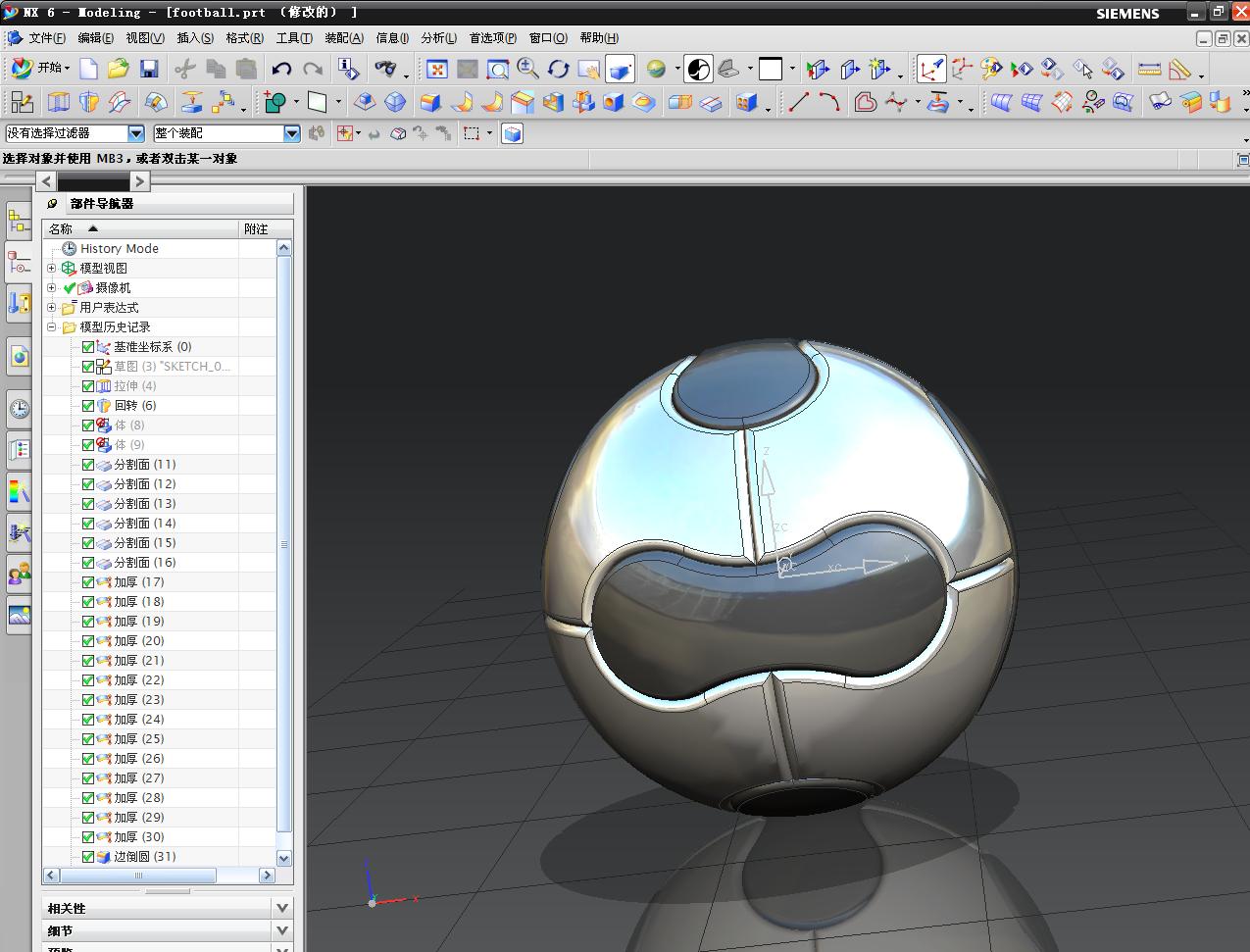The image size is (1250, 952).
Task: Collapse the 模型历史记录 tree node
Action: click(52, 326)
